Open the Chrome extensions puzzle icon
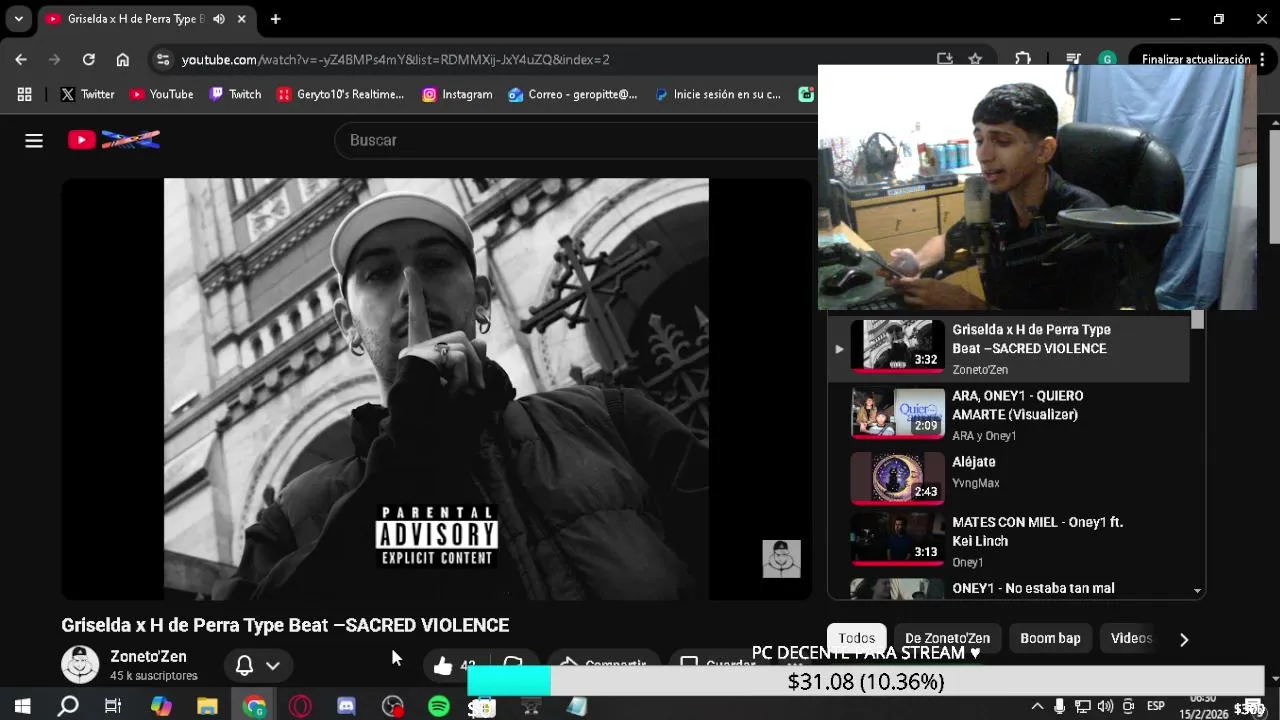Screen dimensions: 1280x720 click(1022, 59)
